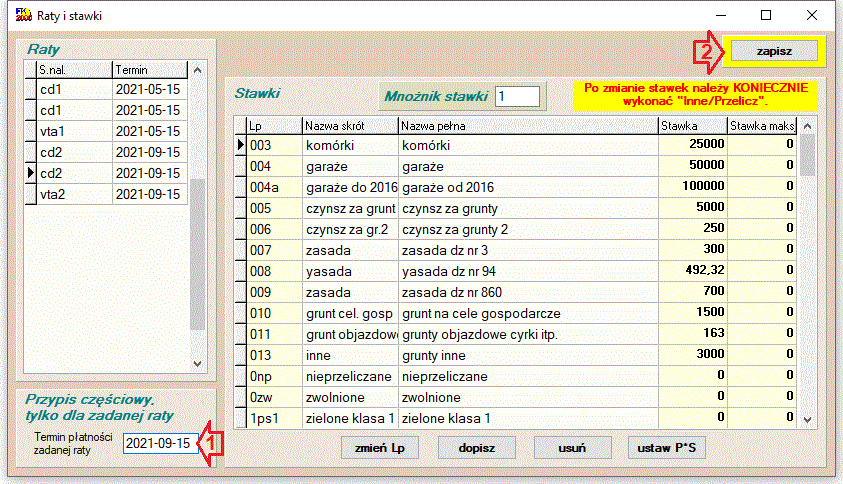Select Lp cell 003
843x484 pixels.
coord(274,145)
